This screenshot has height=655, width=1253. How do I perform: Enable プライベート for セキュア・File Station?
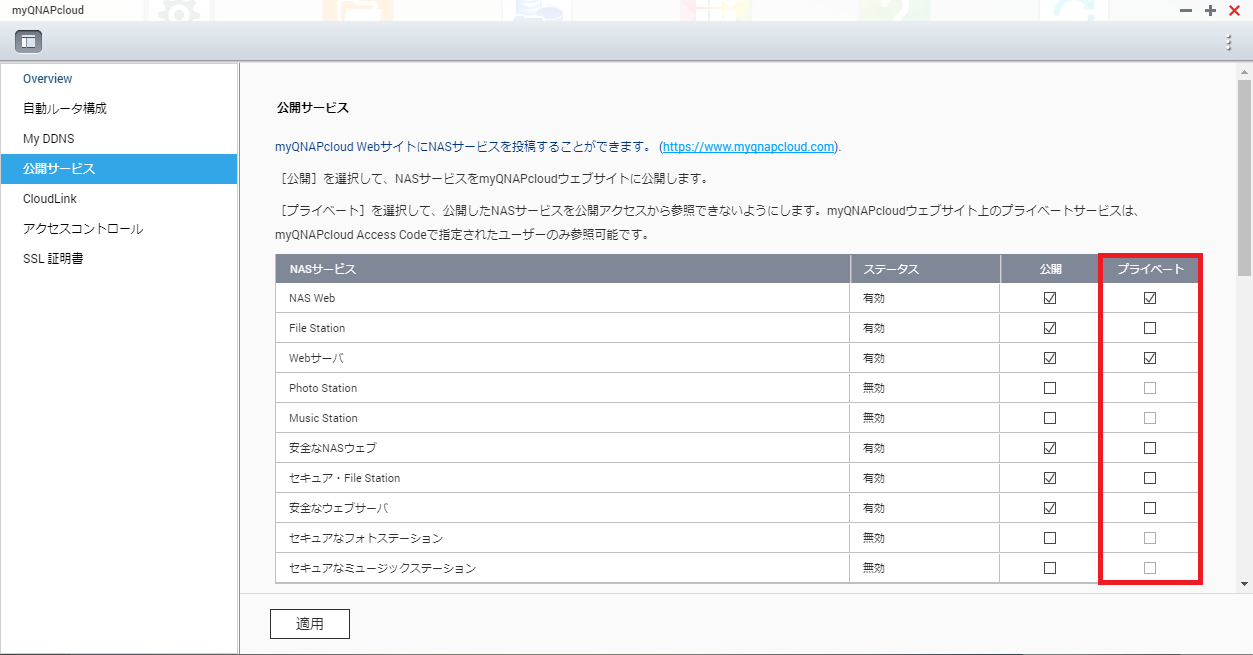click(1150, 478)
